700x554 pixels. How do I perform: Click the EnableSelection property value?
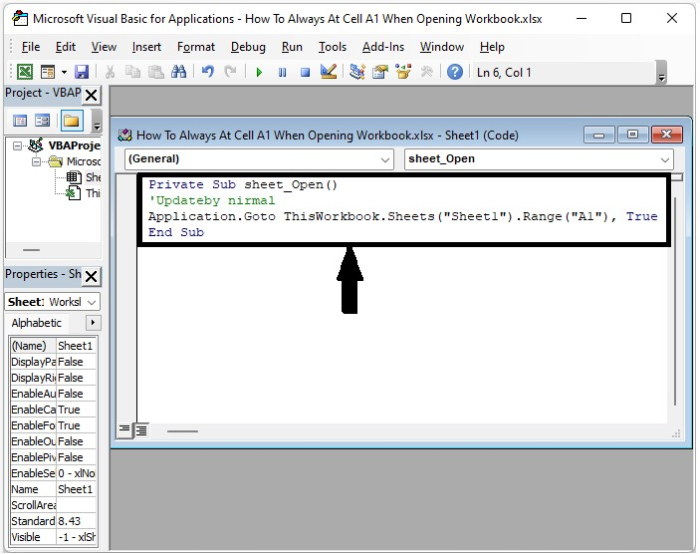coord(76,473)
